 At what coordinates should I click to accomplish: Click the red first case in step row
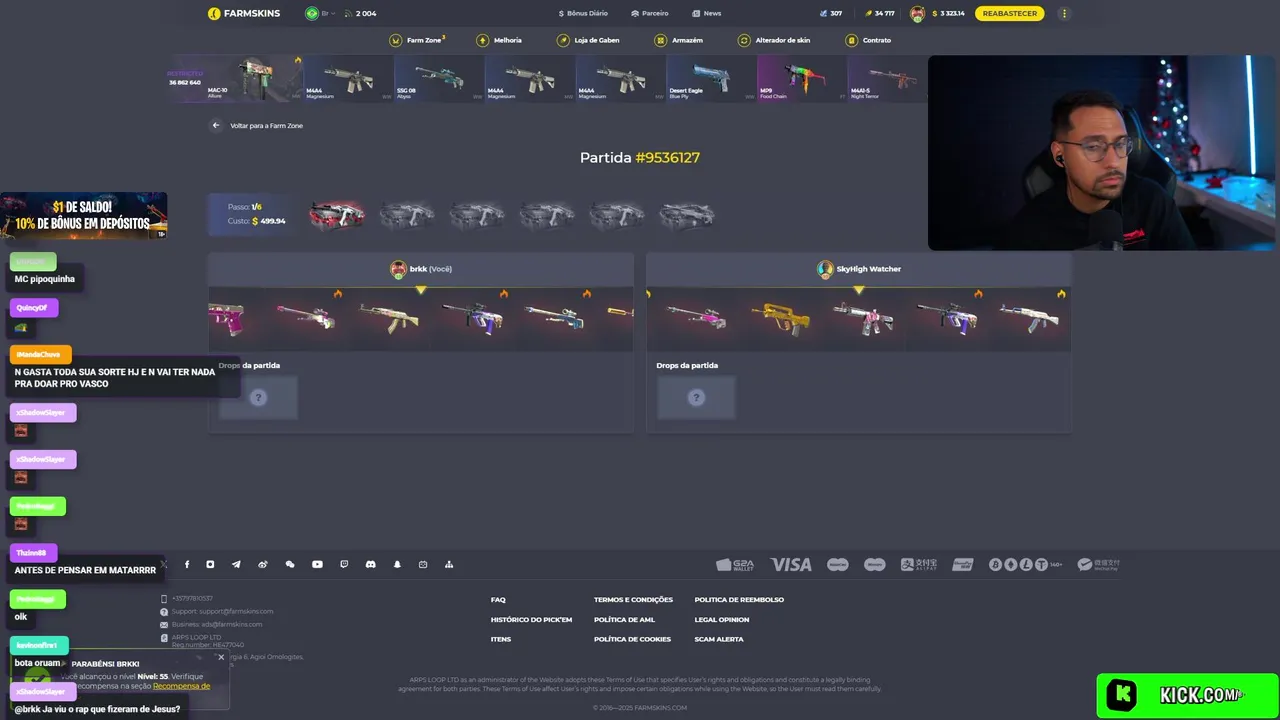[337, 214]
